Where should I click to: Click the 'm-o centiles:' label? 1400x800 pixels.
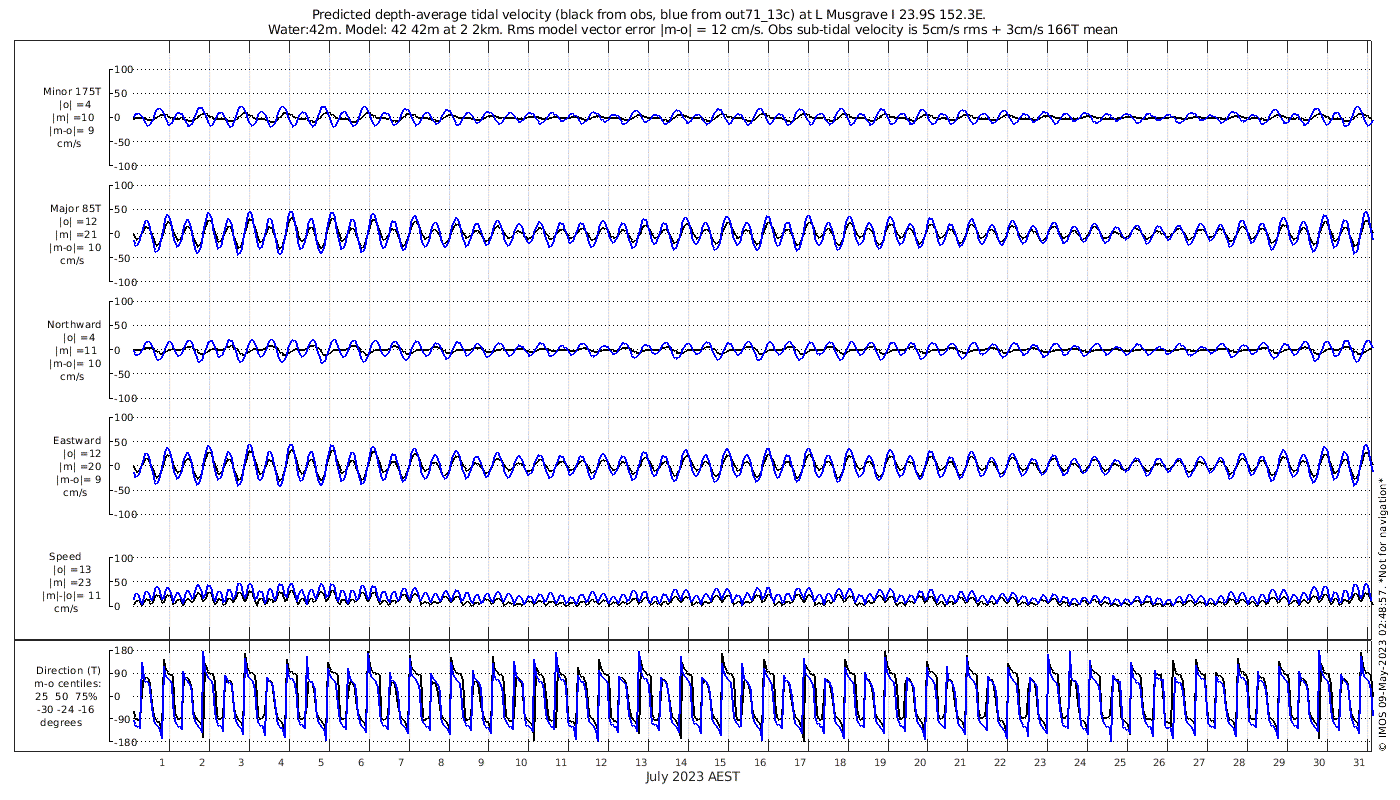pos(68,683)
